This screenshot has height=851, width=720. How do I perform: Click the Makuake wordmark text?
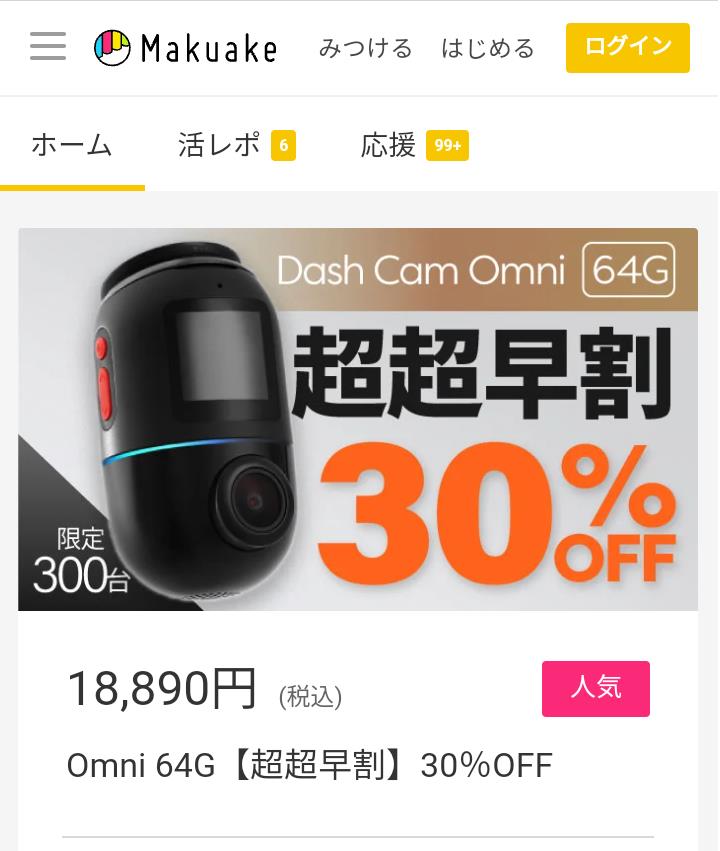click(209, 48)
